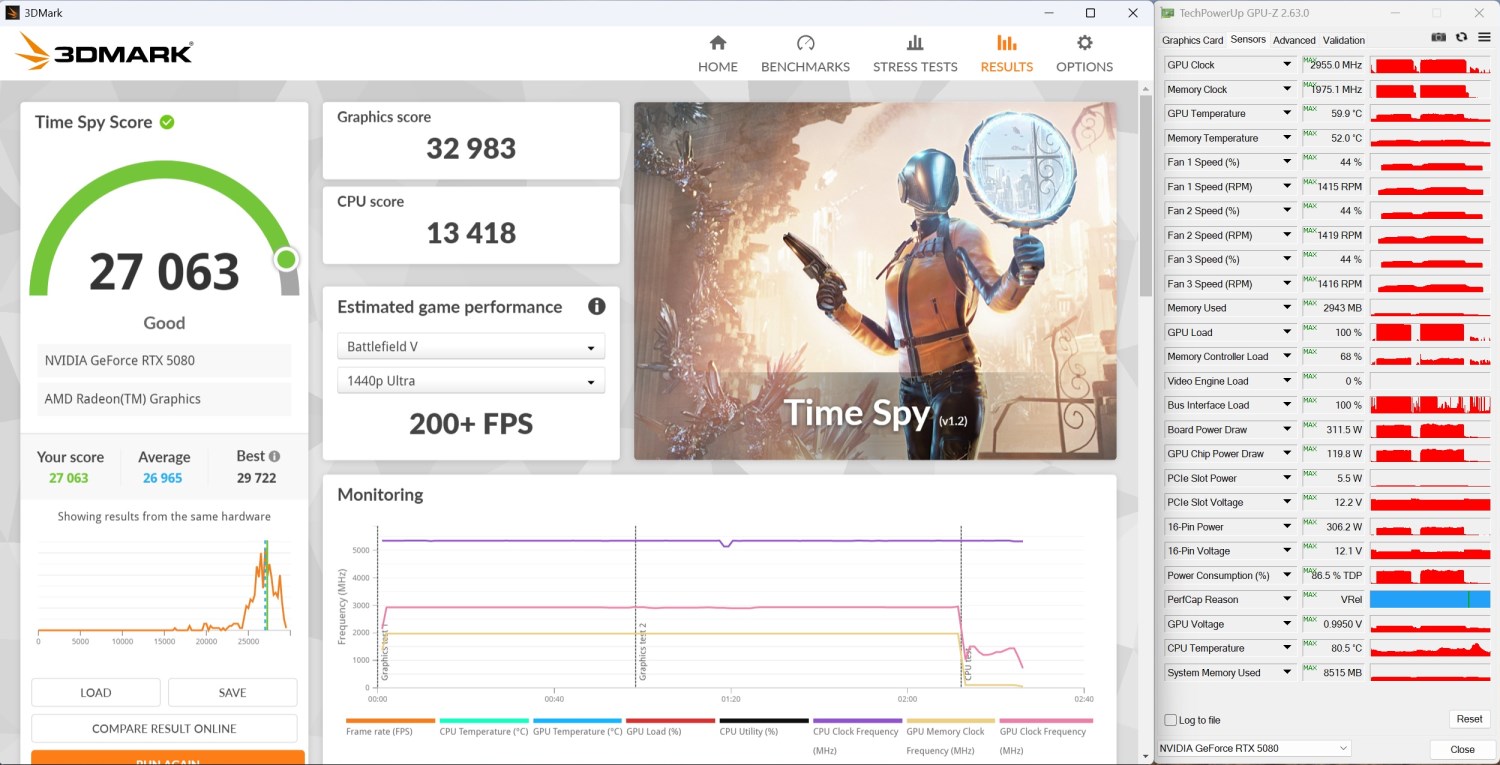Select the RESULTS section in 3DMark
Viewport: 1500px width, 765px height.
point(1007,54)
